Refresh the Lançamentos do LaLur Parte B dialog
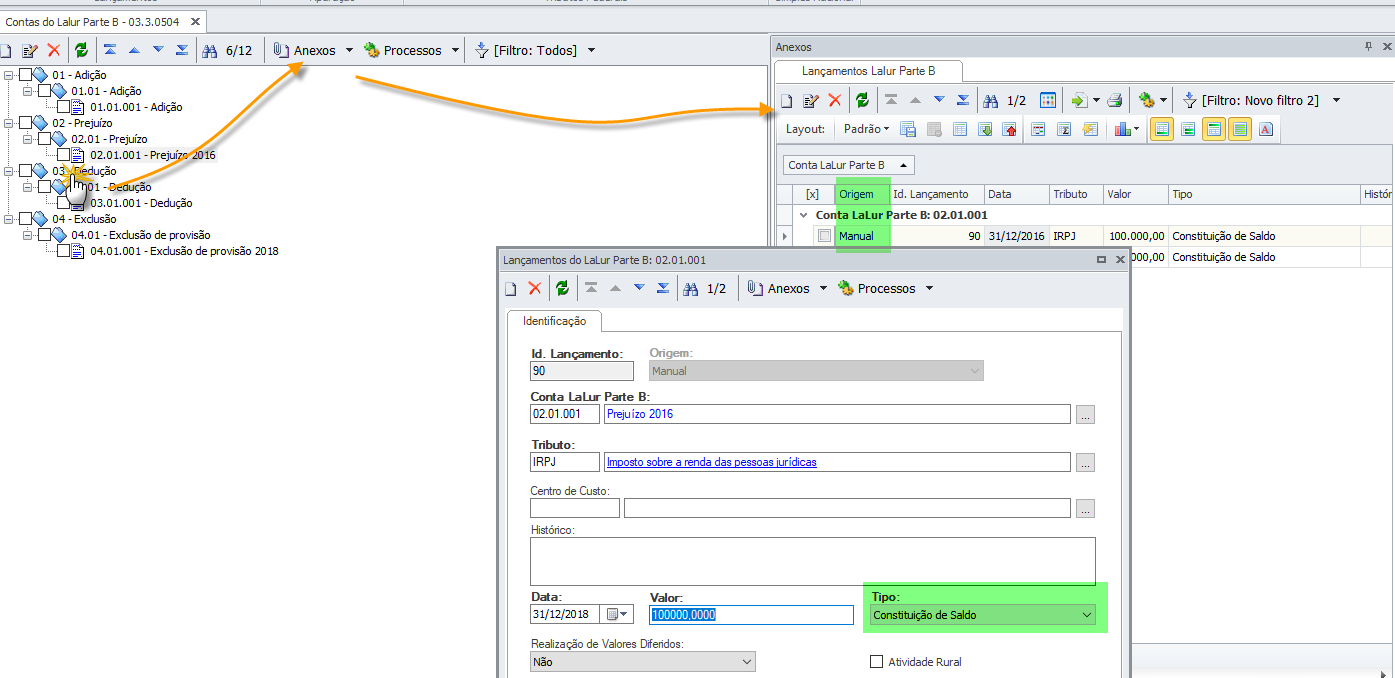This screenshot has height=678, width=1395. (x=562, y=288)
